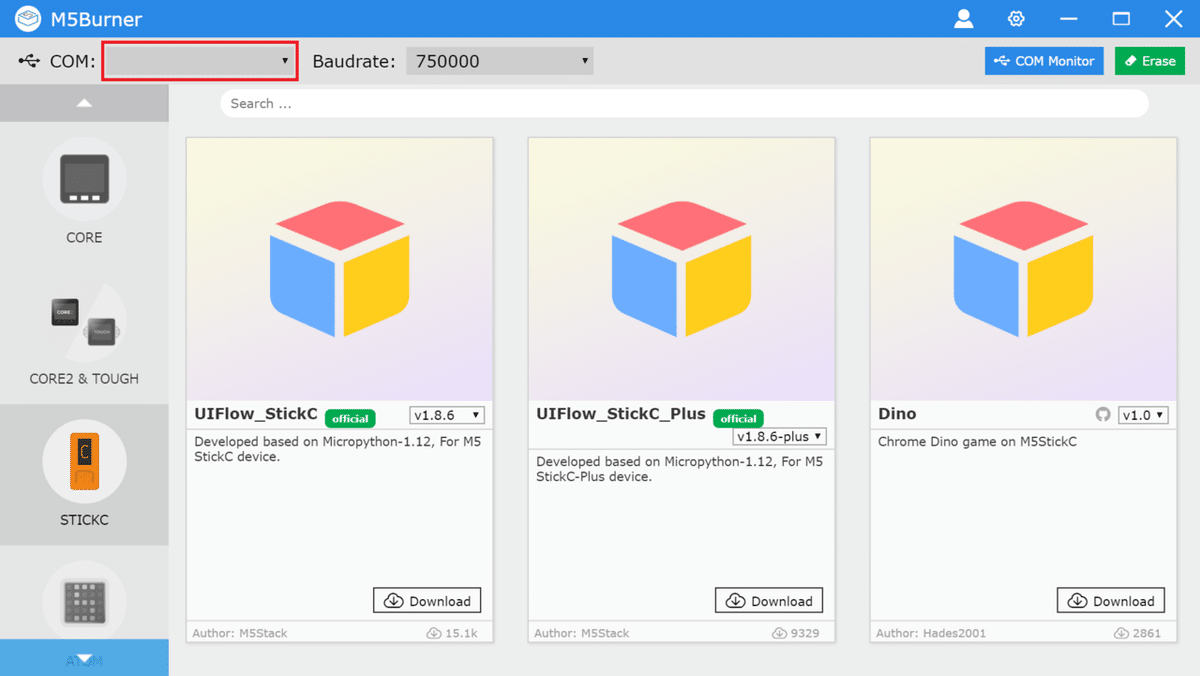
Task: Click the UIFlow_StickC cube thumbnail
Action: [340, 269]
